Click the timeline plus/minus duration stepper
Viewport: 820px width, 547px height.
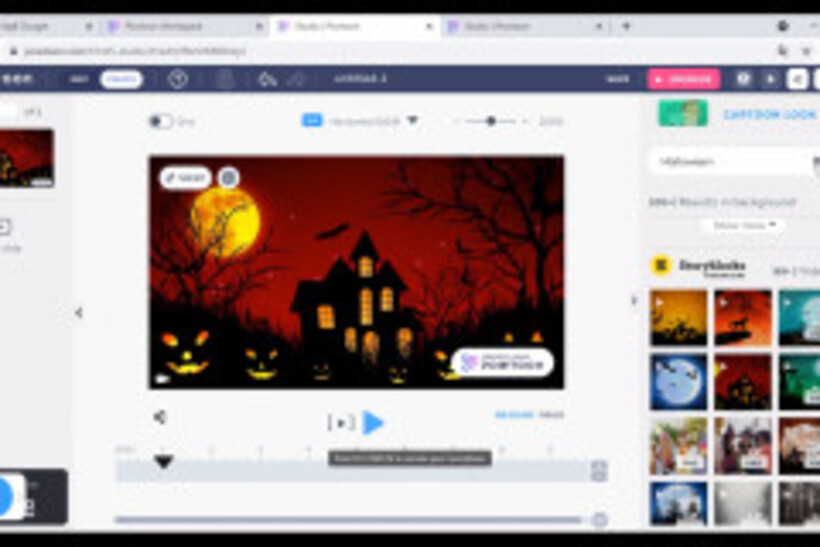599,471
